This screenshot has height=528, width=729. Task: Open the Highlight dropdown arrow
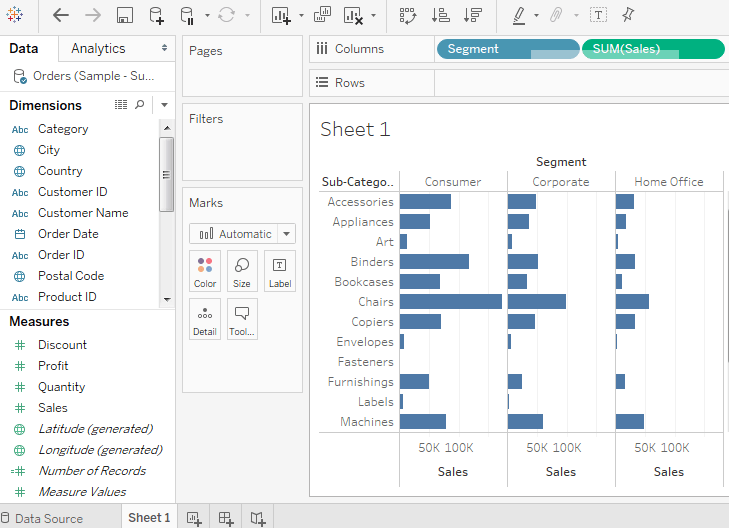(537, 15)
